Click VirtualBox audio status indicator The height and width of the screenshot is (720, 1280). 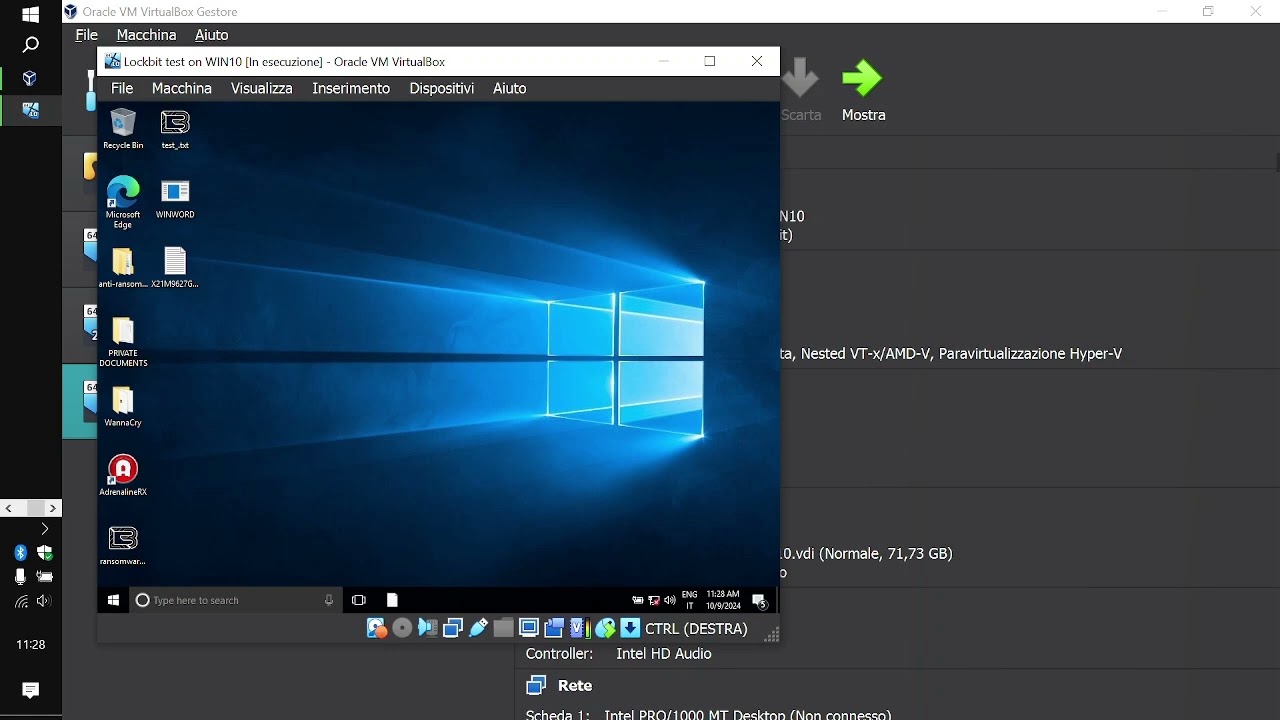[x=427, y=628]
